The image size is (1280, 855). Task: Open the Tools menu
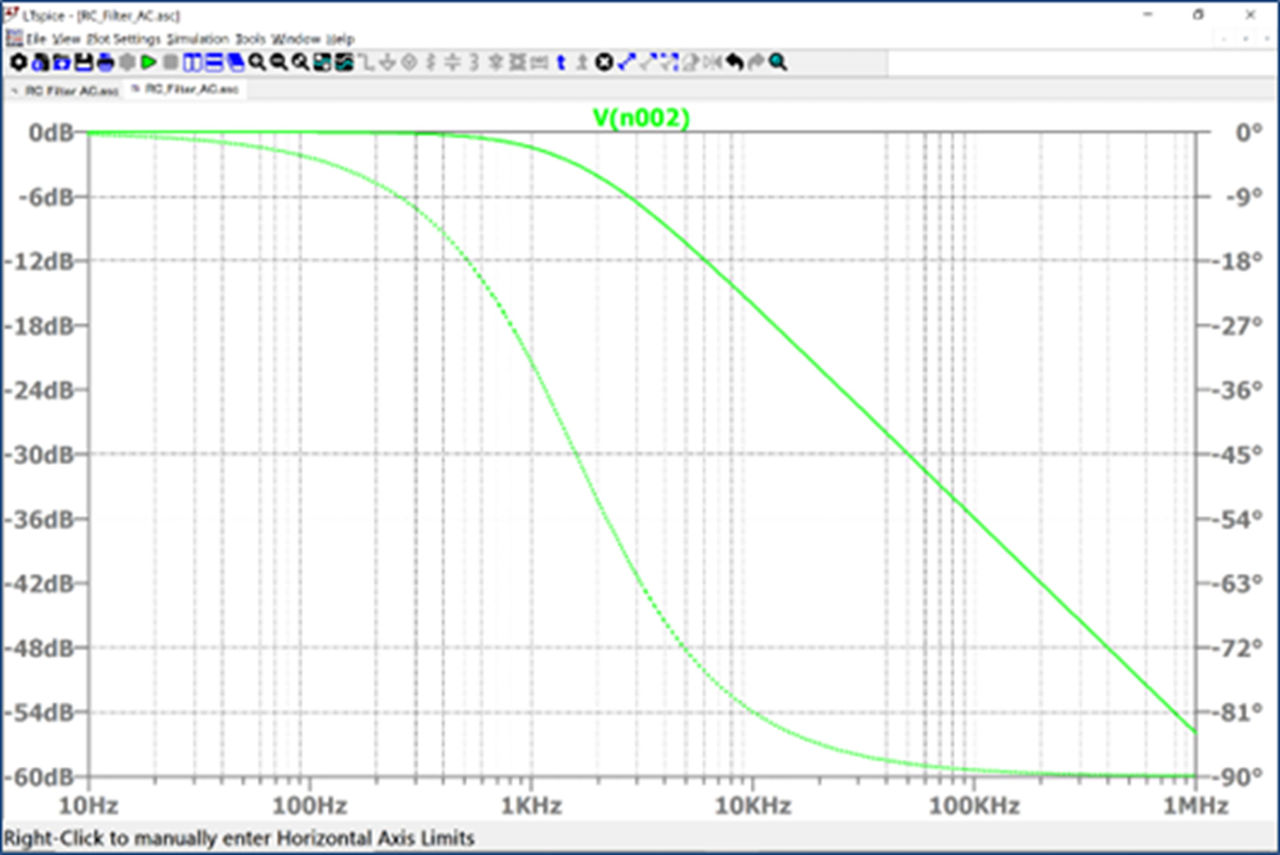[250, 38]
